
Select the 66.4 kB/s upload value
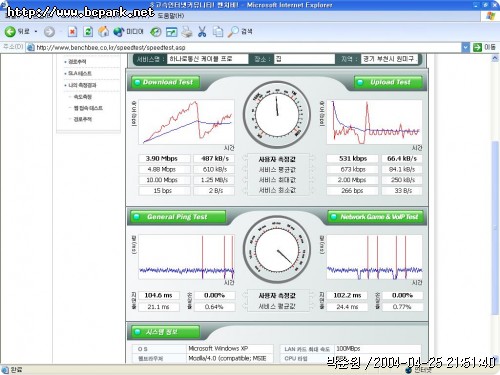click(402, 159)
